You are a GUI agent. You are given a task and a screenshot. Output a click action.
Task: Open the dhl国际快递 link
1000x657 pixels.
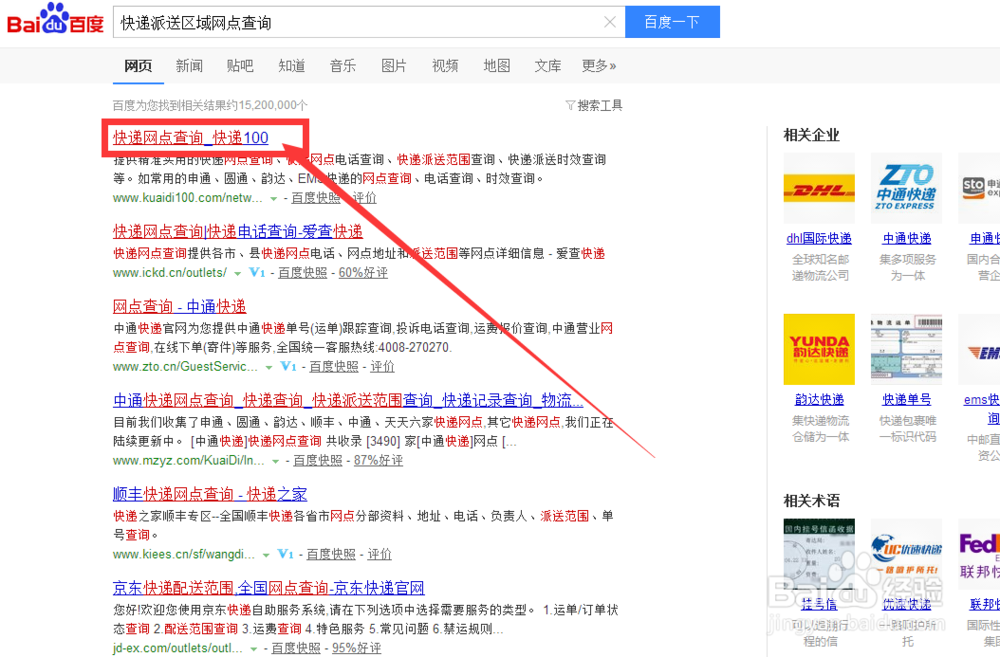click(819, 238)
